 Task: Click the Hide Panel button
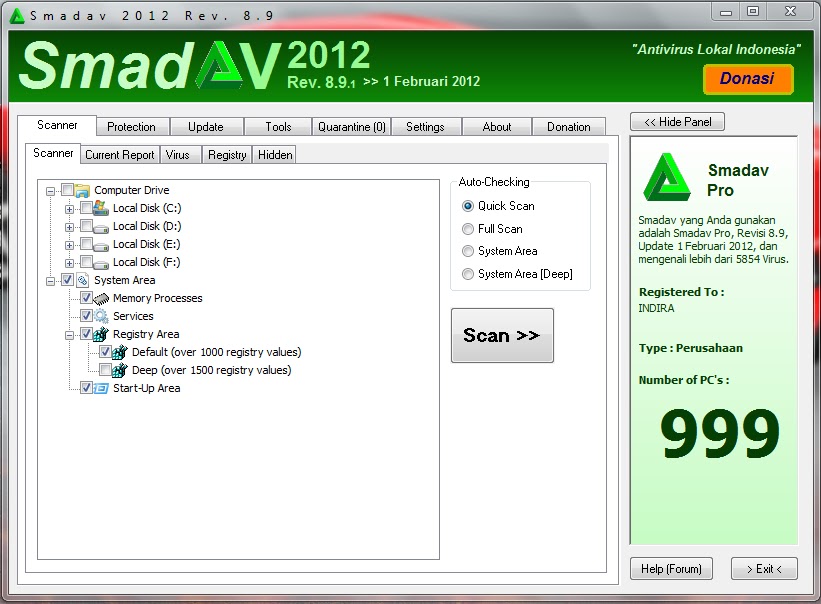tap(677, 121)
